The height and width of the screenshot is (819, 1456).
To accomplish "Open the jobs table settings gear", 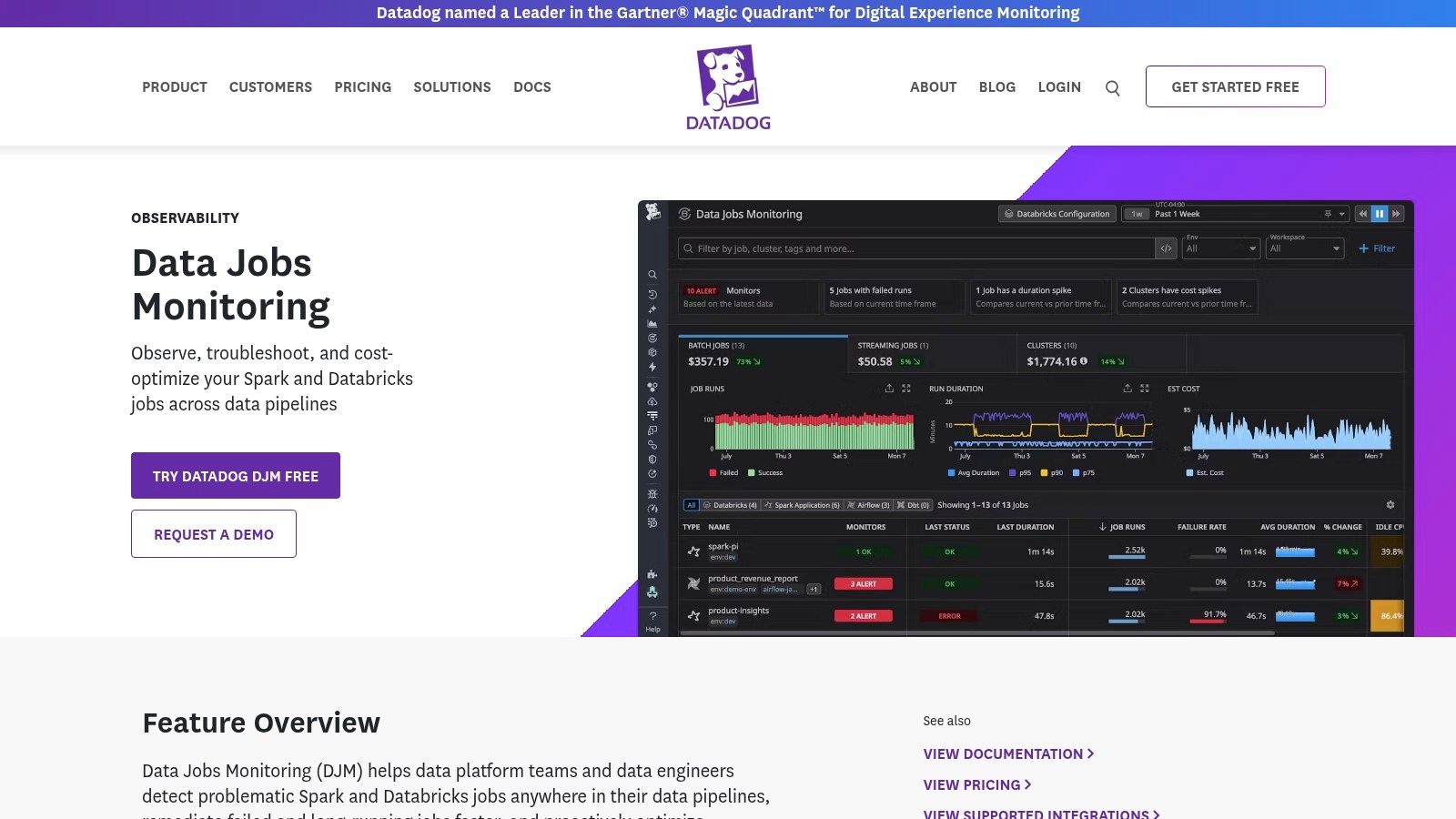I will click(x=1390, y=504).
